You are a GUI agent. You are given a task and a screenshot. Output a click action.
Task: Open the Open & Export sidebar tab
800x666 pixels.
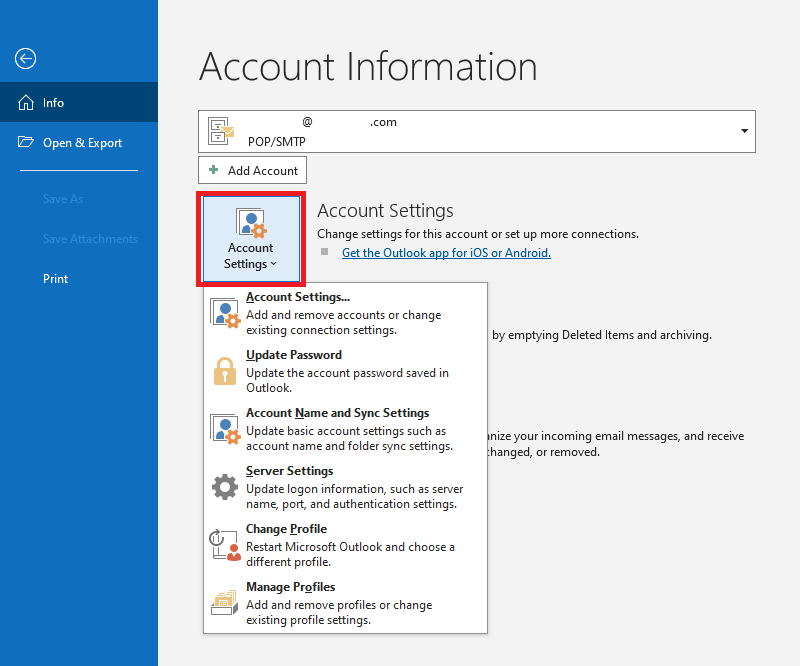point(82,143)
